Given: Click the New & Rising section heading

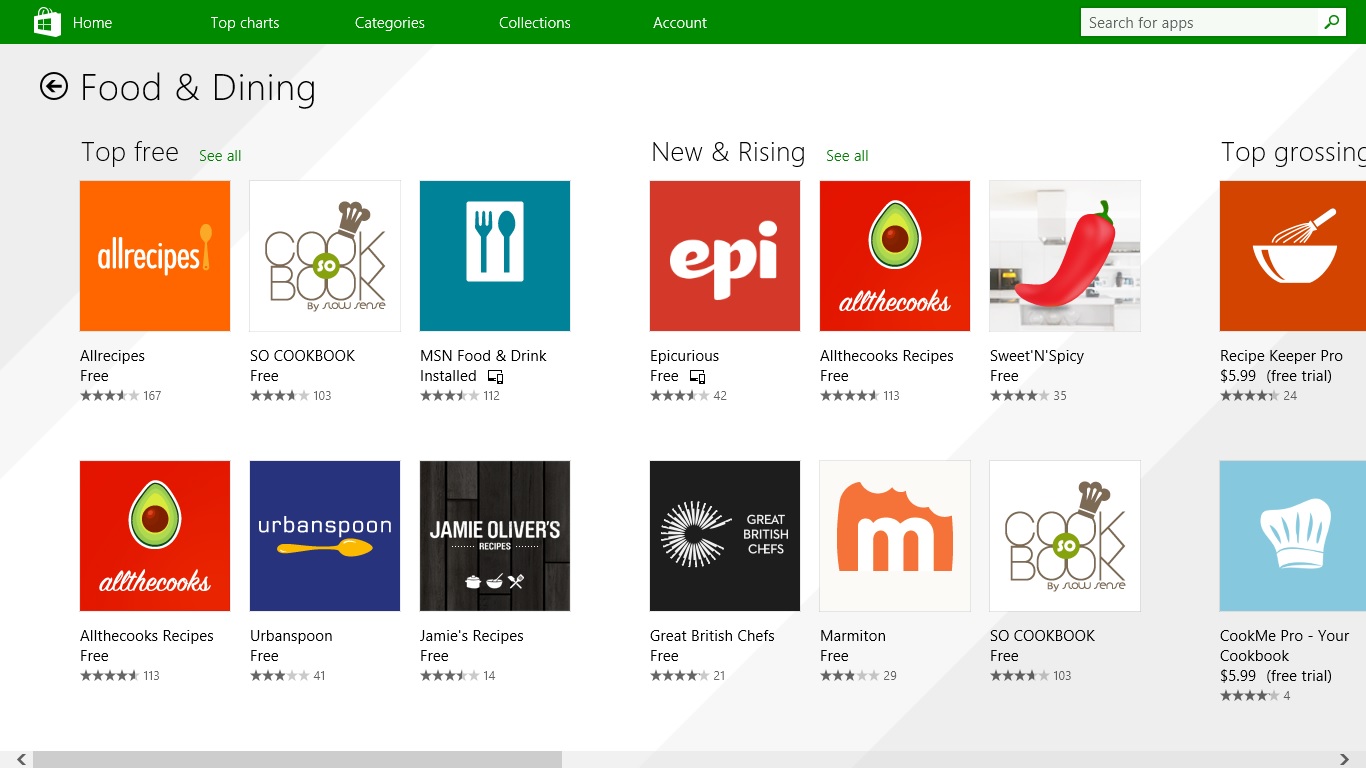Looking at the screenshot, I should [728, 152].
